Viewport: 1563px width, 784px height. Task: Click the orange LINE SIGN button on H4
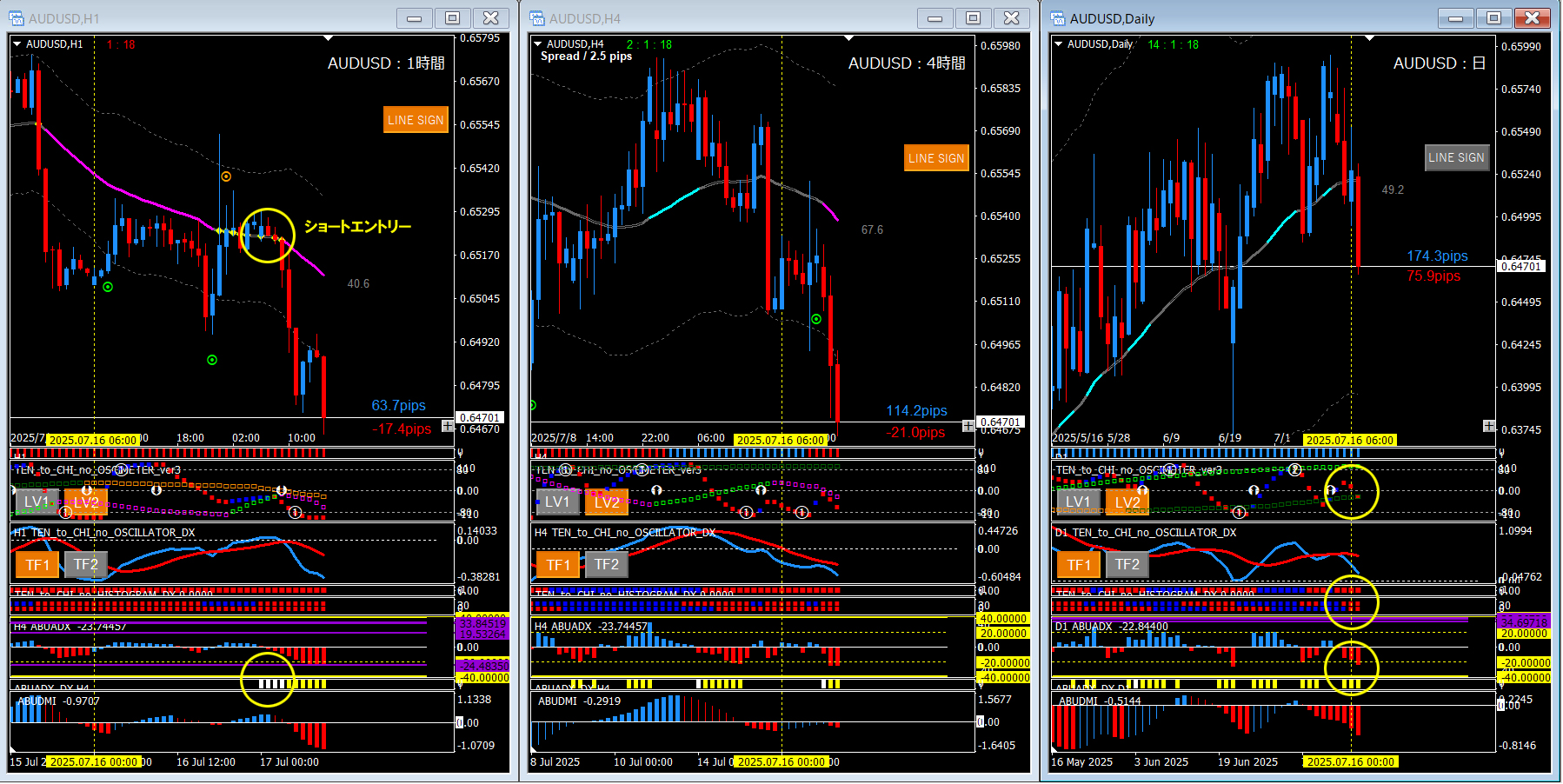tap(936, 158)
